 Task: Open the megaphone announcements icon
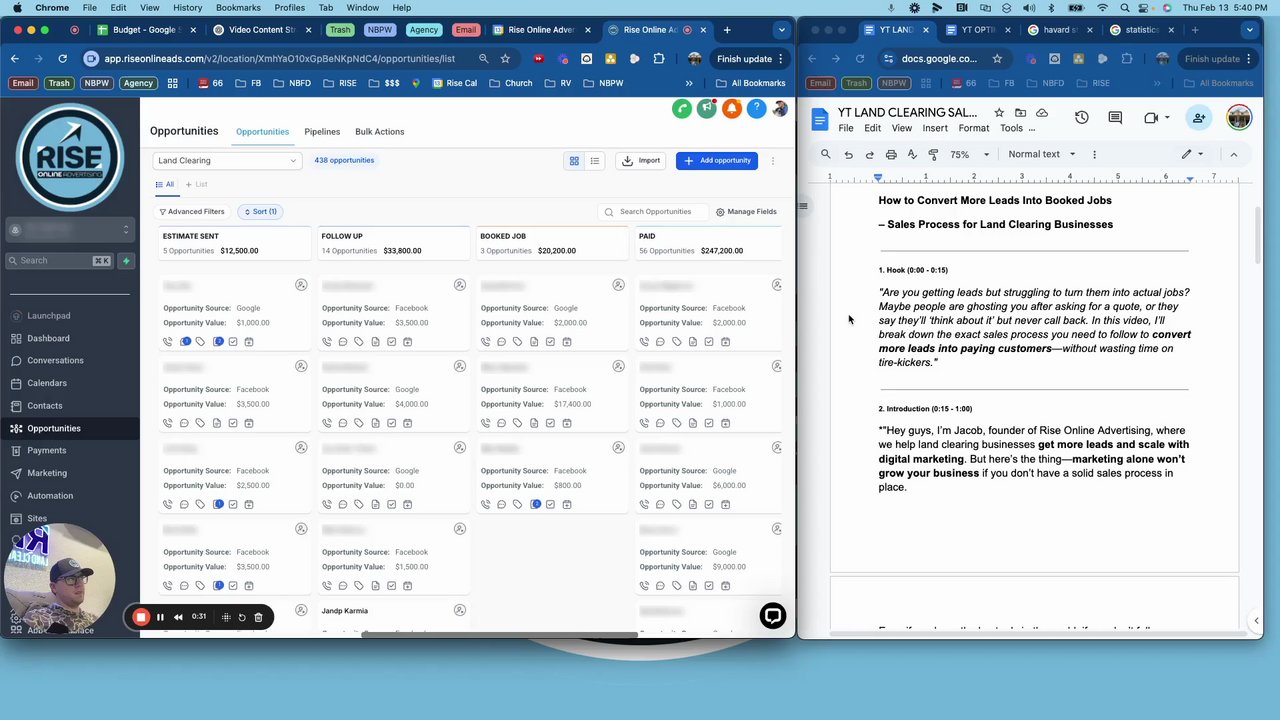point(707,108)
